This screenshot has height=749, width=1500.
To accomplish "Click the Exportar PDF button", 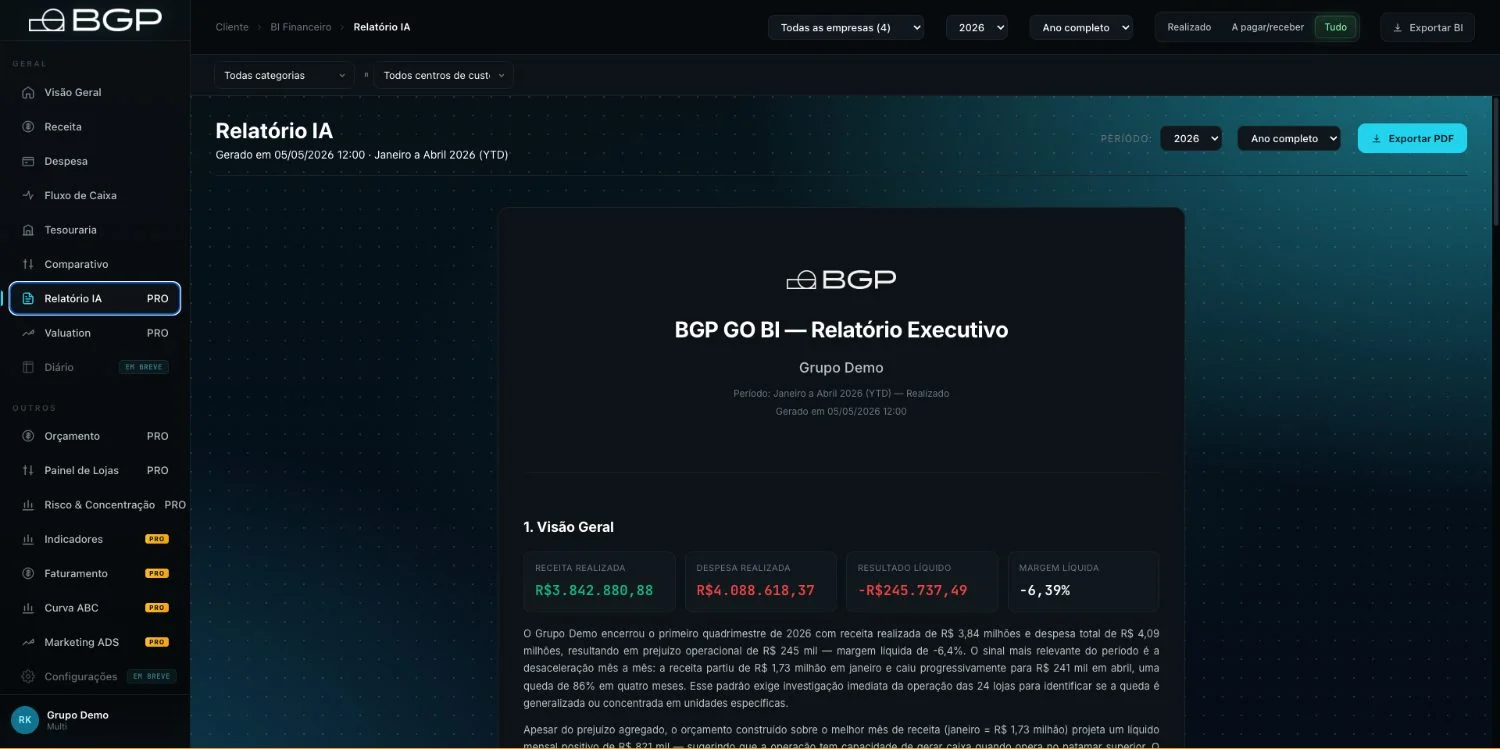I will click(1412, 138).
